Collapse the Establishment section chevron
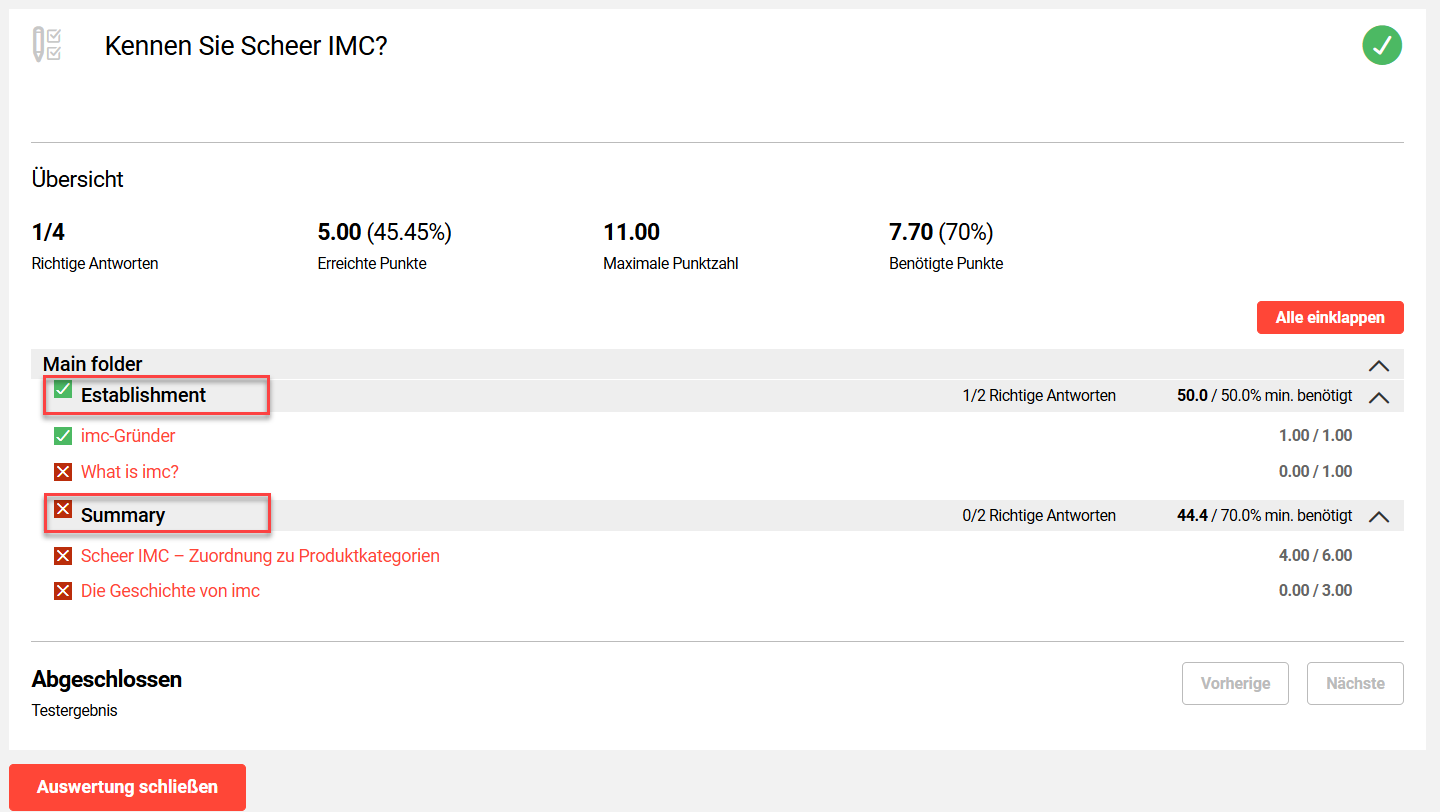 [x=1379, y=397]
